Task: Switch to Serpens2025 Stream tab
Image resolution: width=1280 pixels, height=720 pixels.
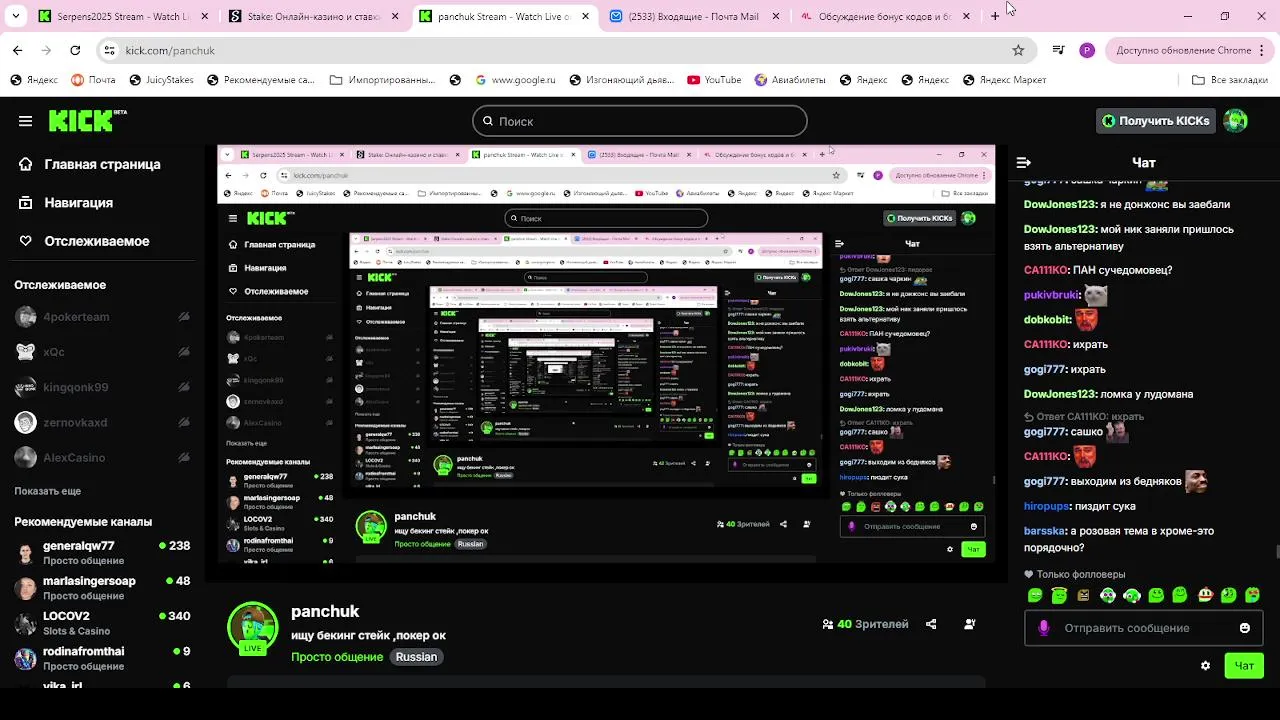Action: tap(122, 16)
